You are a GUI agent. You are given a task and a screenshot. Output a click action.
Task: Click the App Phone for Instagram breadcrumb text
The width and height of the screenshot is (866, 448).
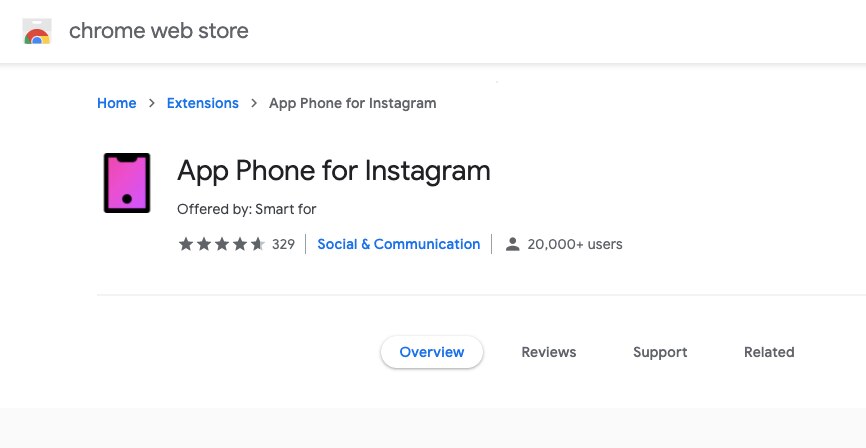coord(353,103)
